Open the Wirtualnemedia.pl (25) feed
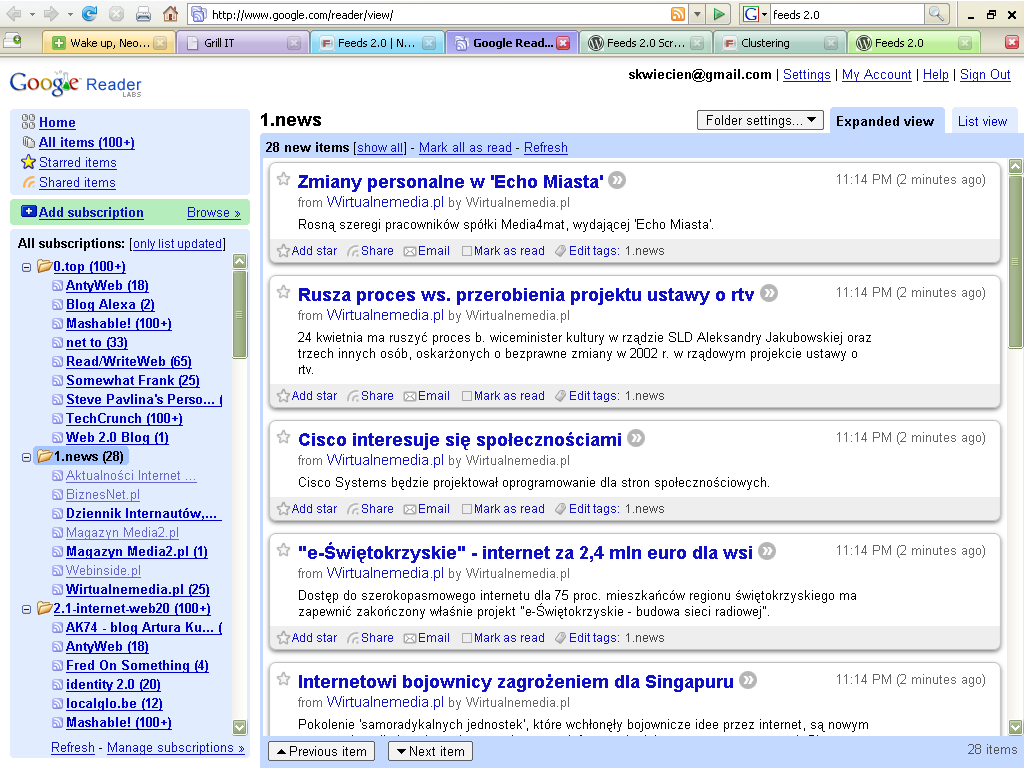Viewport: 1024px width, 768px height. pos(138,590)
